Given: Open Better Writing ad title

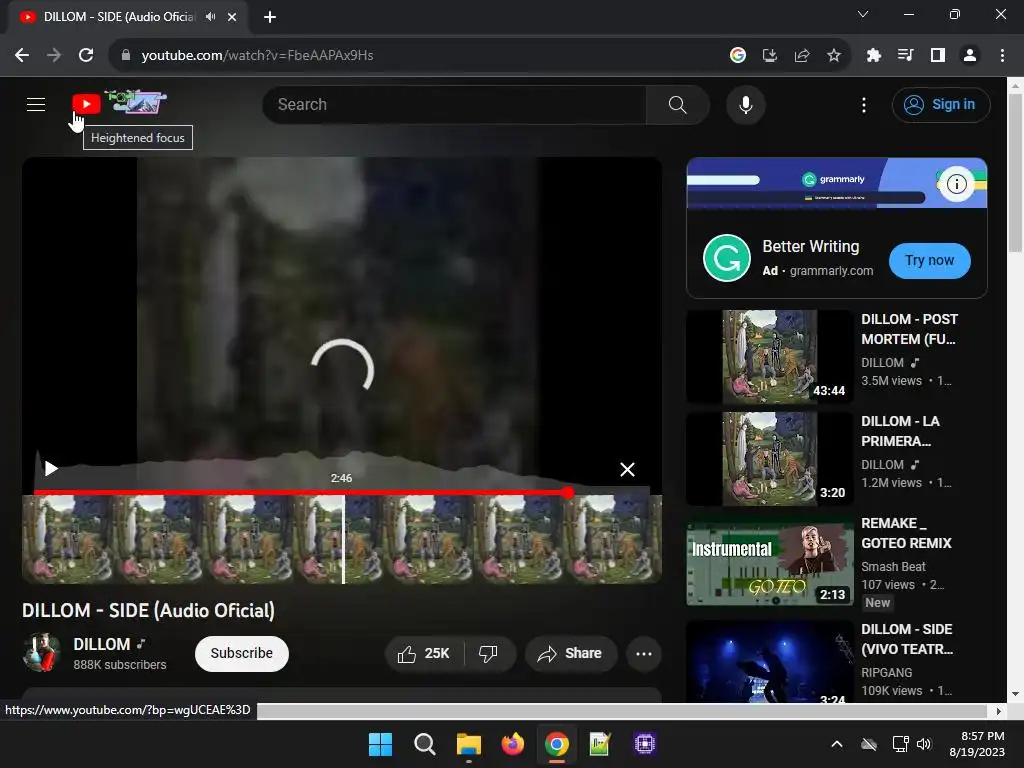Looking at the screenshot, I should [810, 246].
